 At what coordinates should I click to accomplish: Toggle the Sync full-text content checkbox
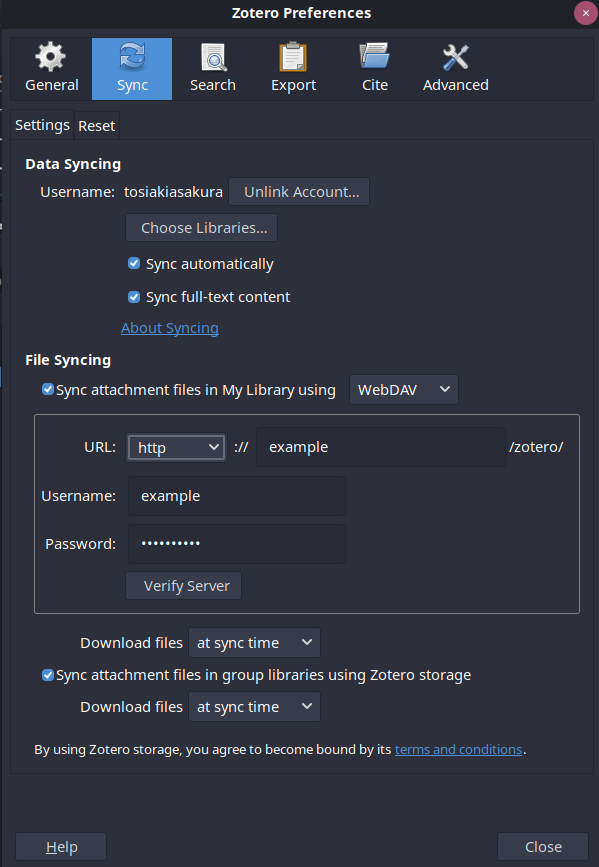(x=134, y=297)
